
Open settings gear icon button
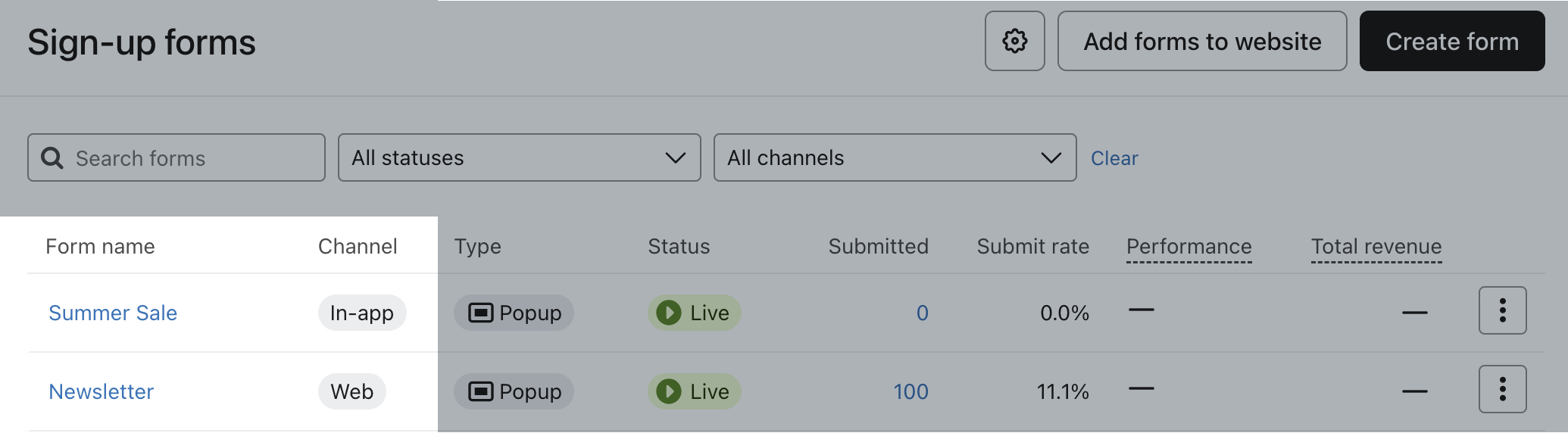1014,41
